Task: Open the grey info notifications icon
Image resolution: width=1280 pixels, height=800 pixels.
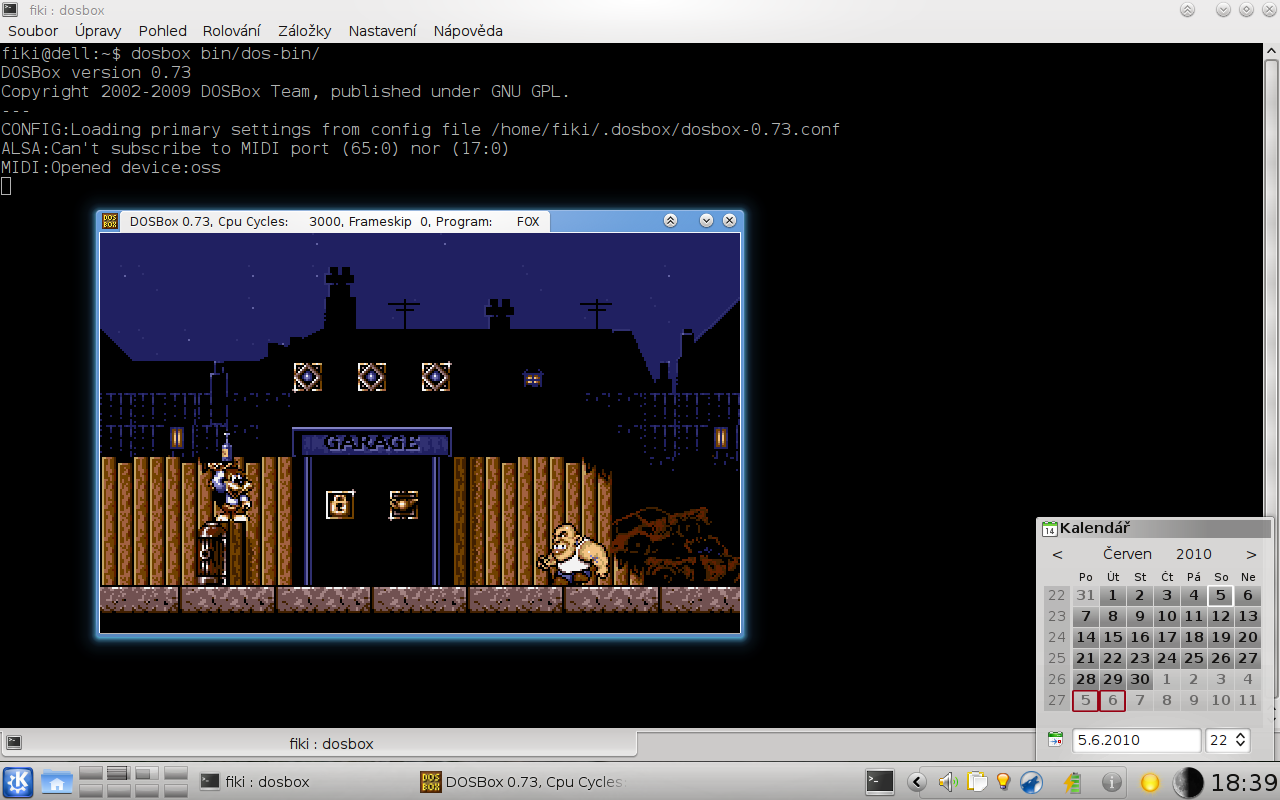Action: [x=1111, y=782]
